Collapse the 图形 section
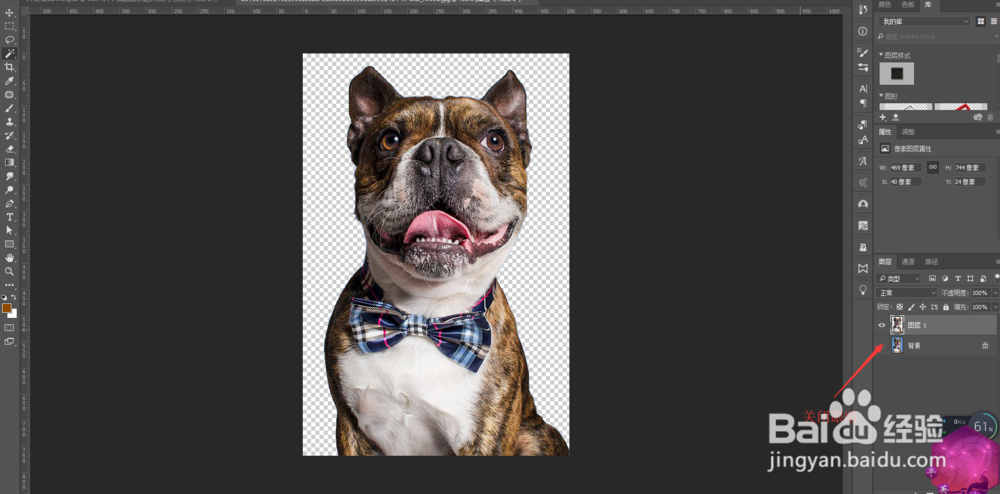Image resolution: width=1000 pixels, height=494 pixels. (881, 96)
